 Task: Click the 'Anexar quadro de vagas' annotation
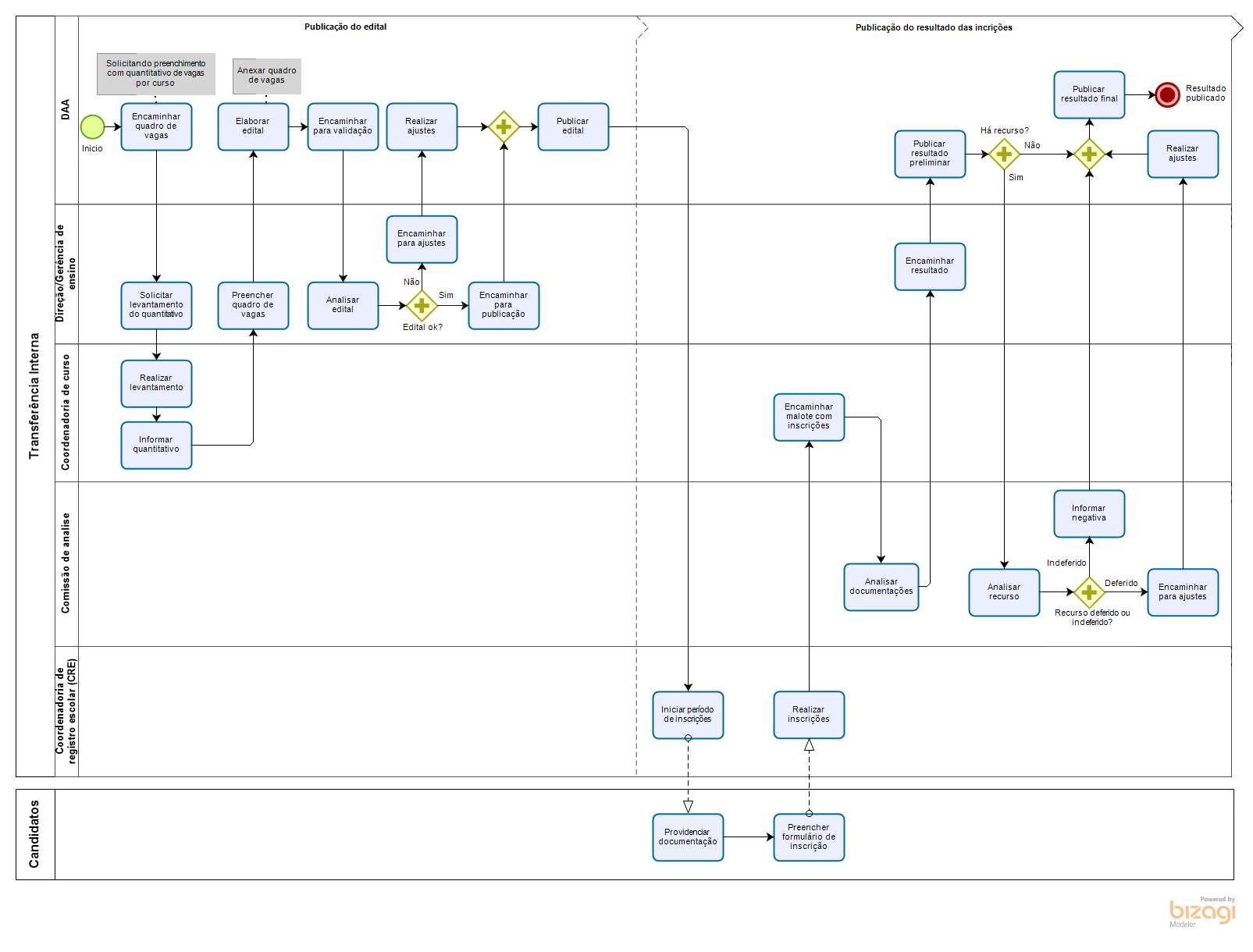click(x=266, y=76)
